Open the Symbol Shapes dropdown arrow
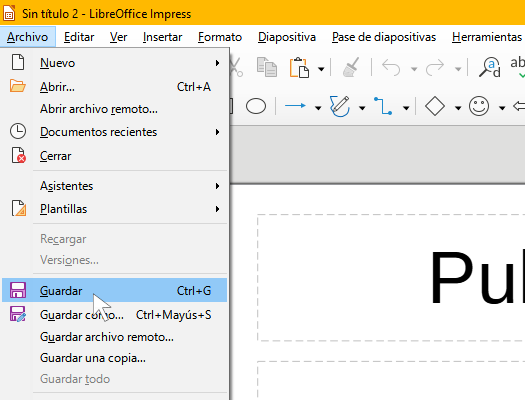This screenshot has width=525, height=400. click(x=502, y=108)
